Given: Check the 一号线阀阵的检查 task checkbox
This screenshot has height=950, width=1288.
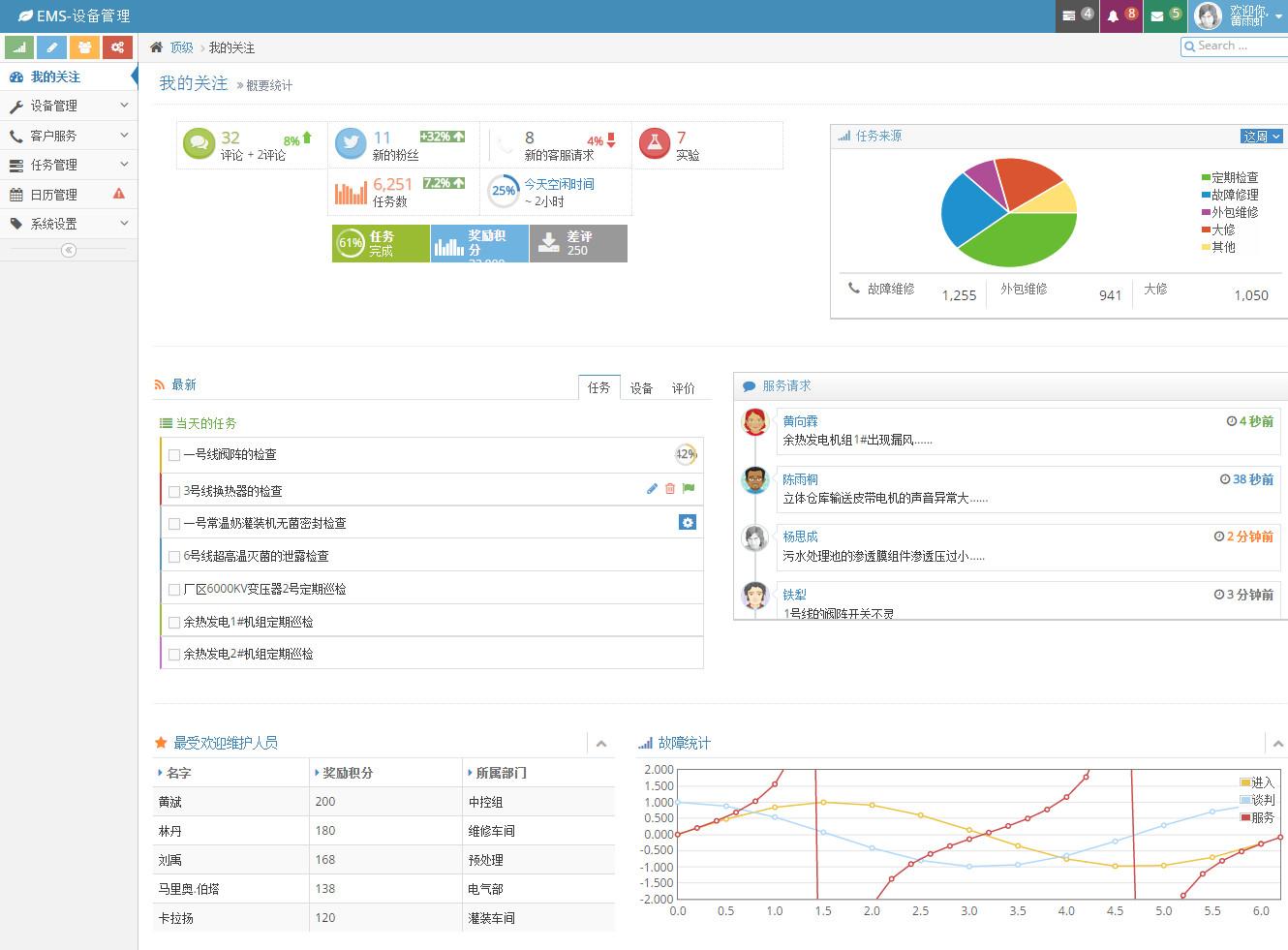Looking at the screenshot, I should [174, 455].
